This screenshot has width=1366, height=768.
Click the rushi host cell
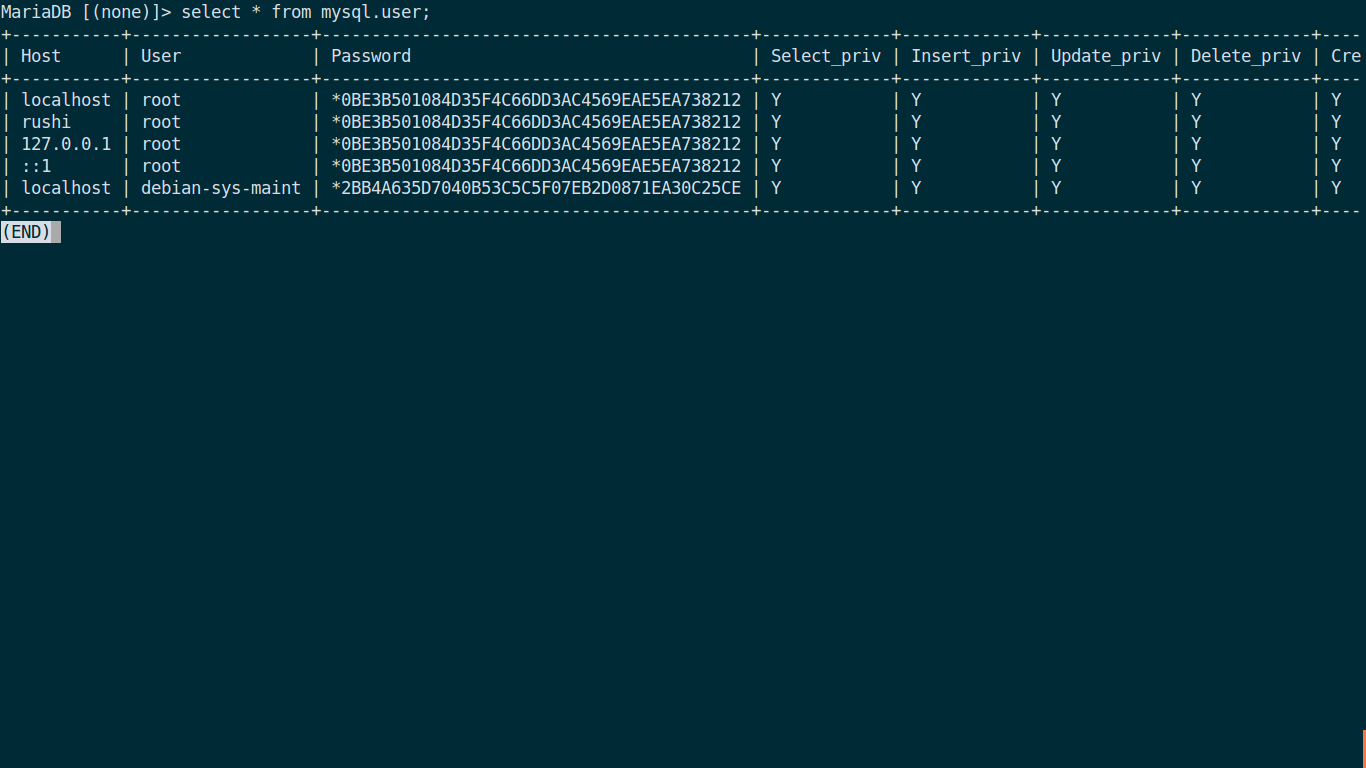46,122
